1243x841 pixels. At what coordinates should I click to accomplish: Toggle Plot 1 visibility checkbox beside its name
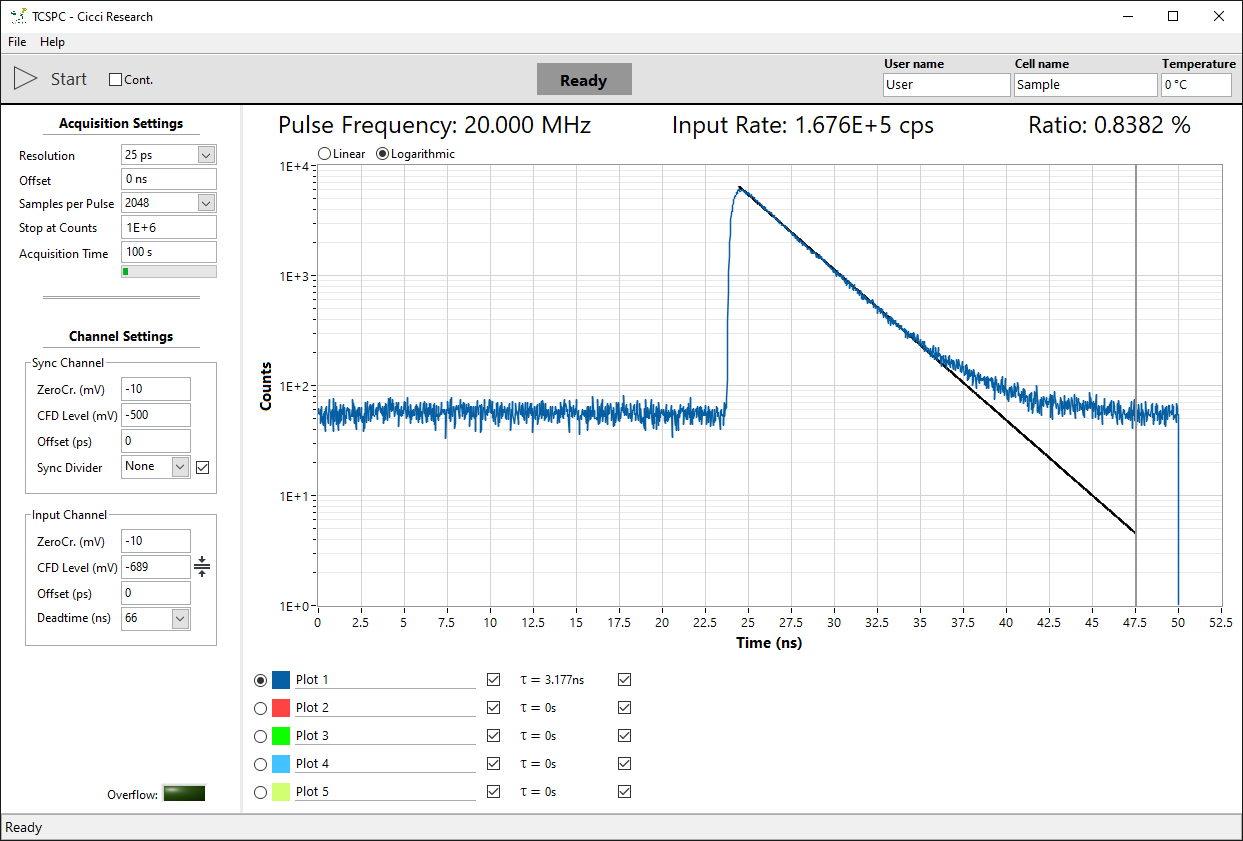coord(493,680)
